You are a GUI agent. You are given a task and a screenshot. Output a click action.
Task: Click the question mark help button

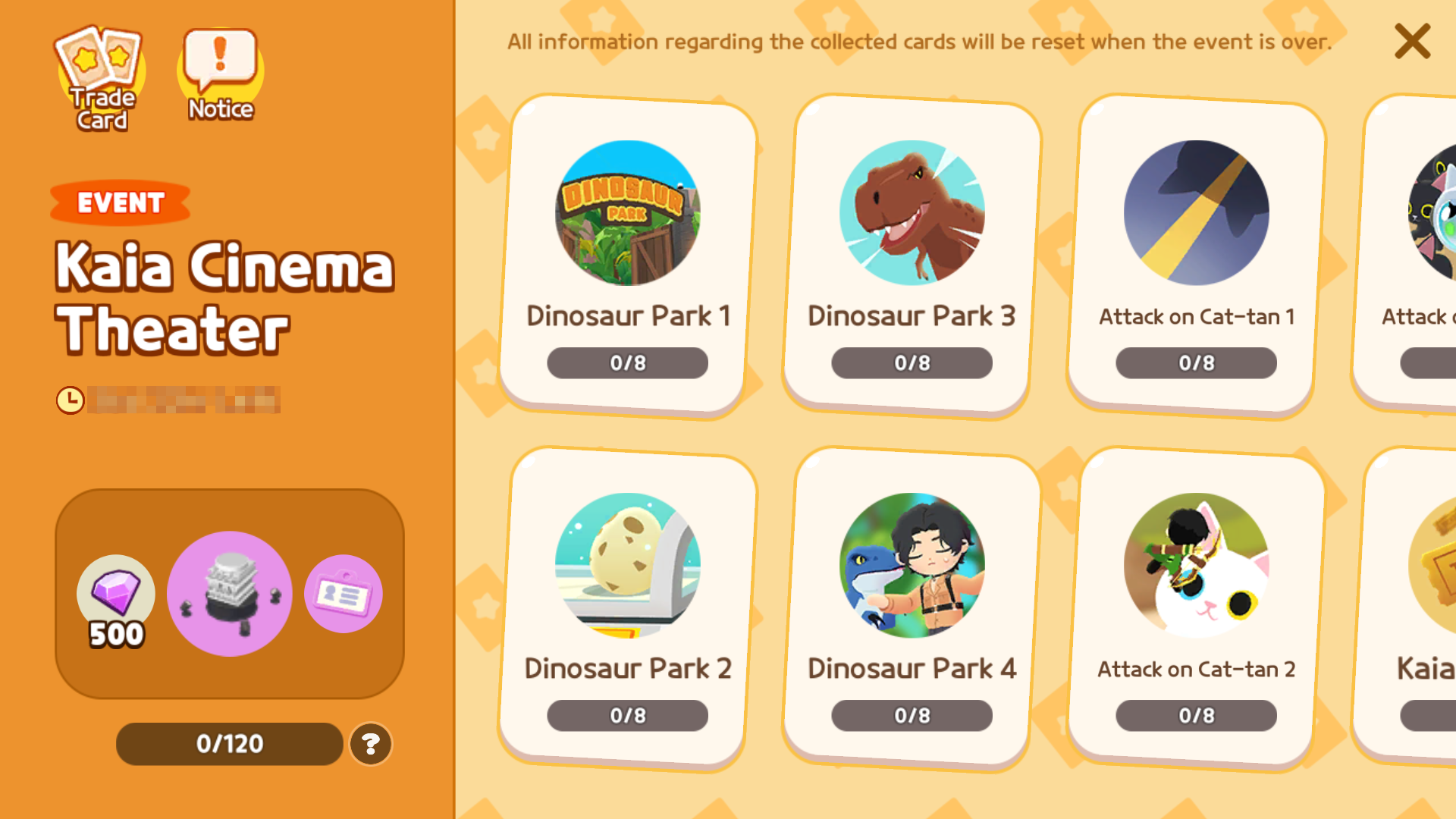click(x=371, y=744)
